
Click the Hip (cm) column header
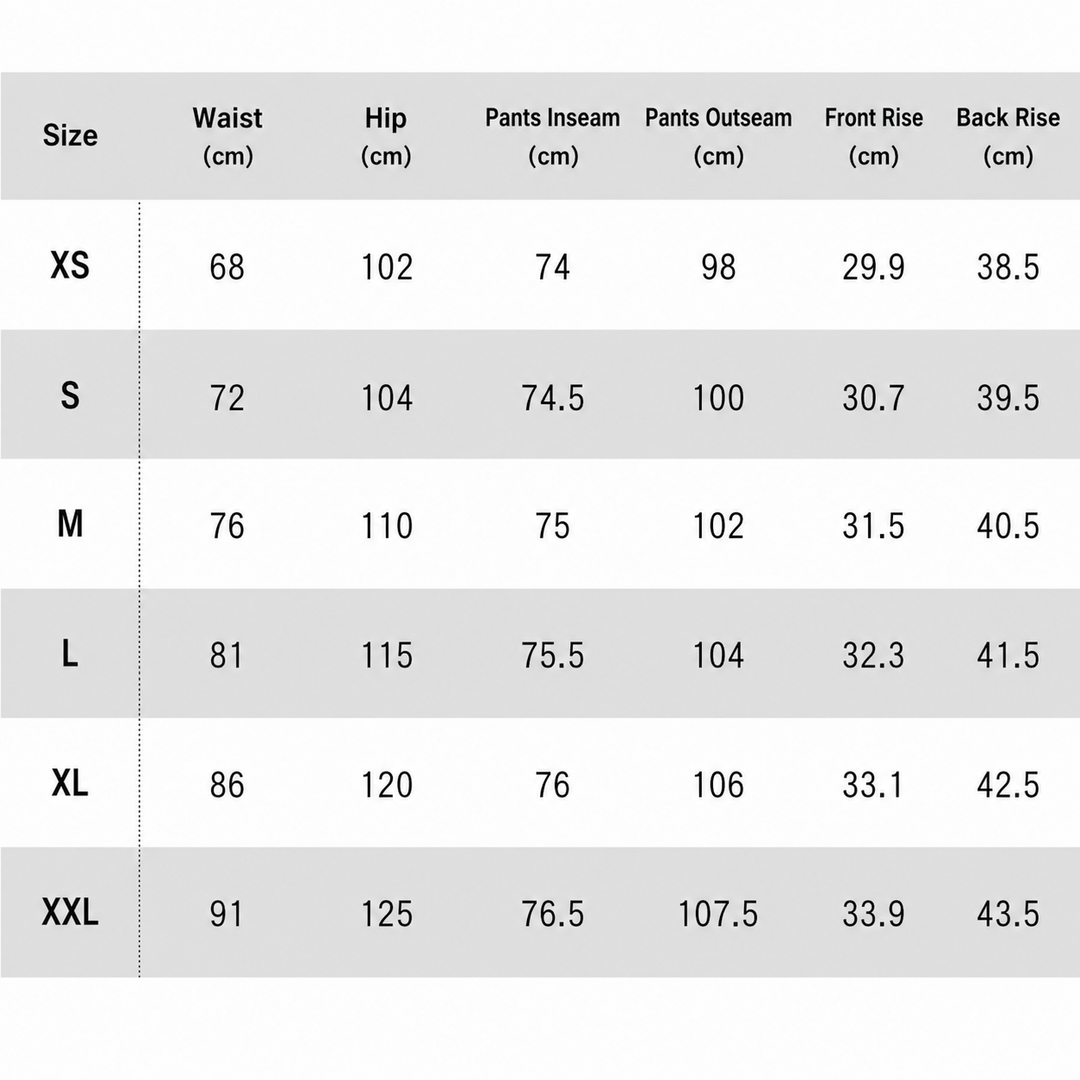click(x=386, y=136)
